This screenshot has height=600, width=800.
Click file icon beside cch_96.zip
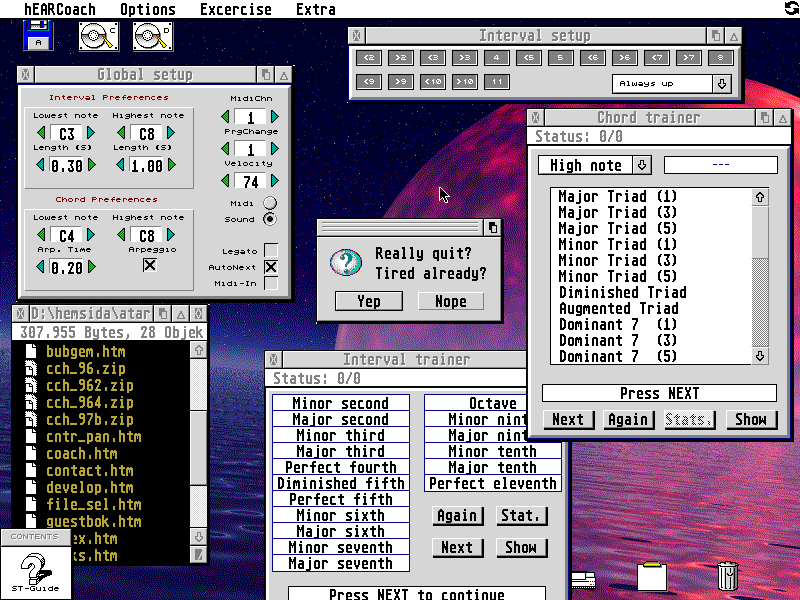tap(31, 368)
